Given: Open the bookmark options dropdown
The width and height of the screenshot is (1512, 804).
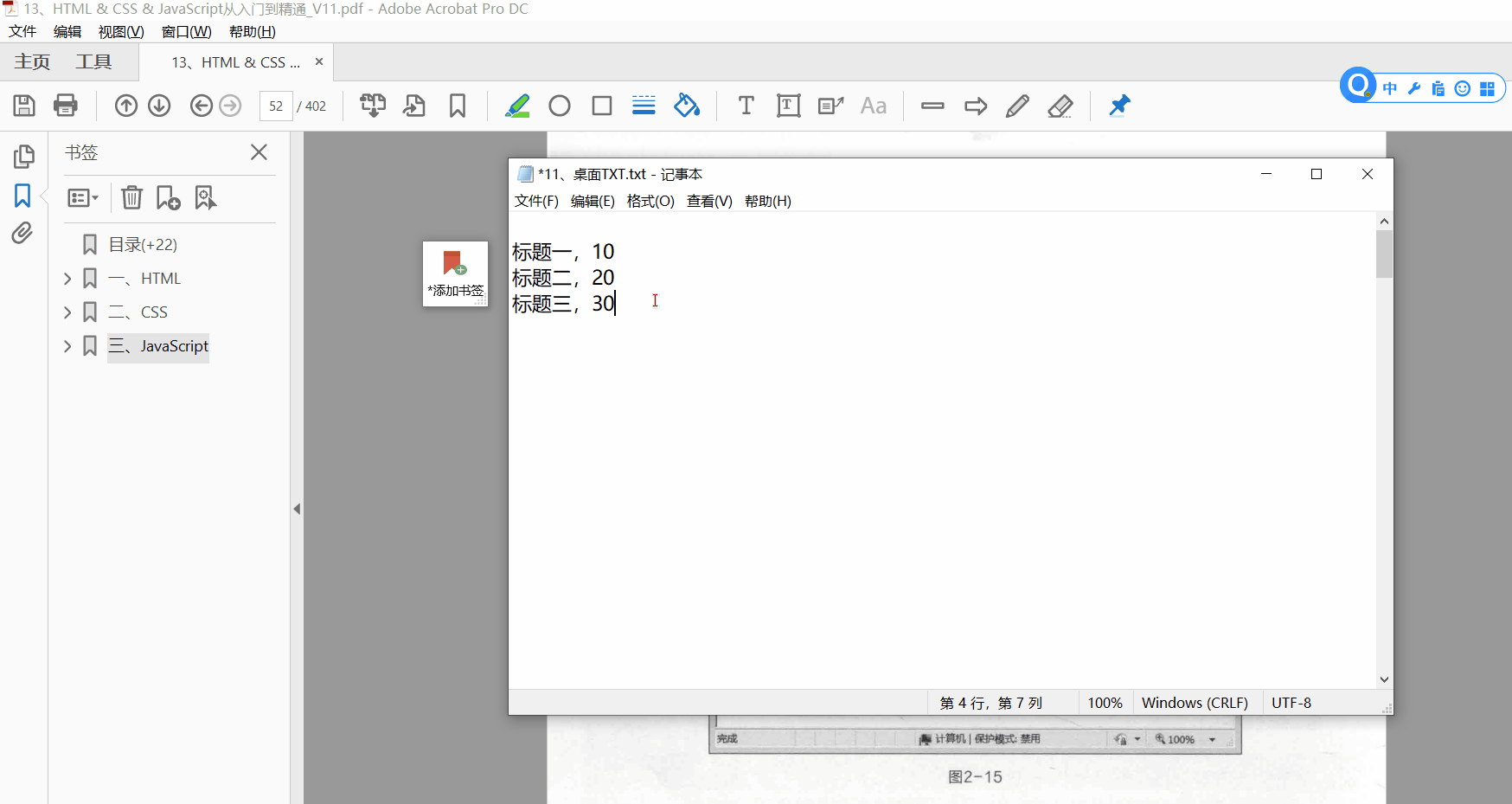Looking at the screenshot, I should tap(83, 198).
